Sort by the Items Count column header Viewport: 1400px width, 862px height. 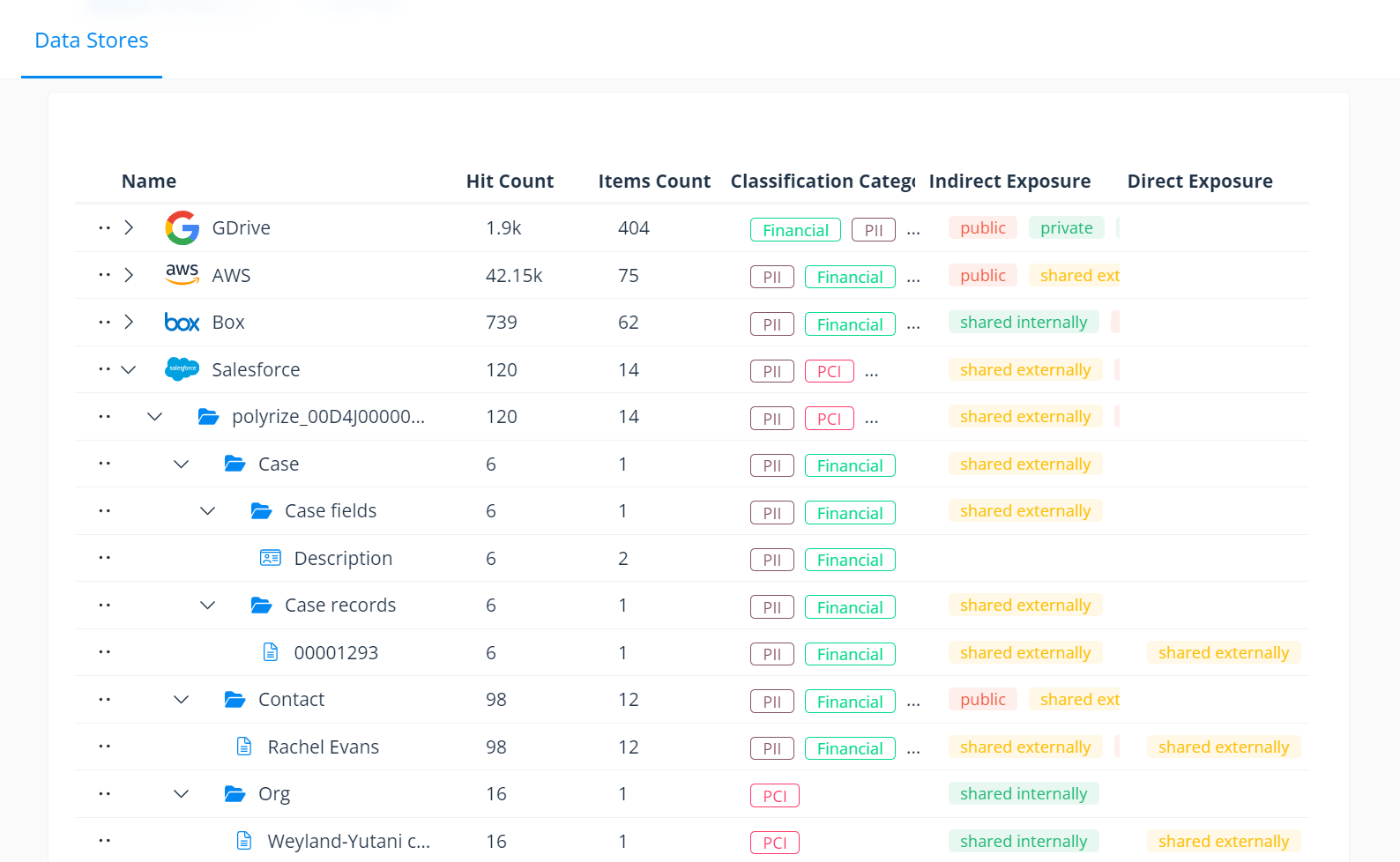pyautogui.click(x=654, y=182)
